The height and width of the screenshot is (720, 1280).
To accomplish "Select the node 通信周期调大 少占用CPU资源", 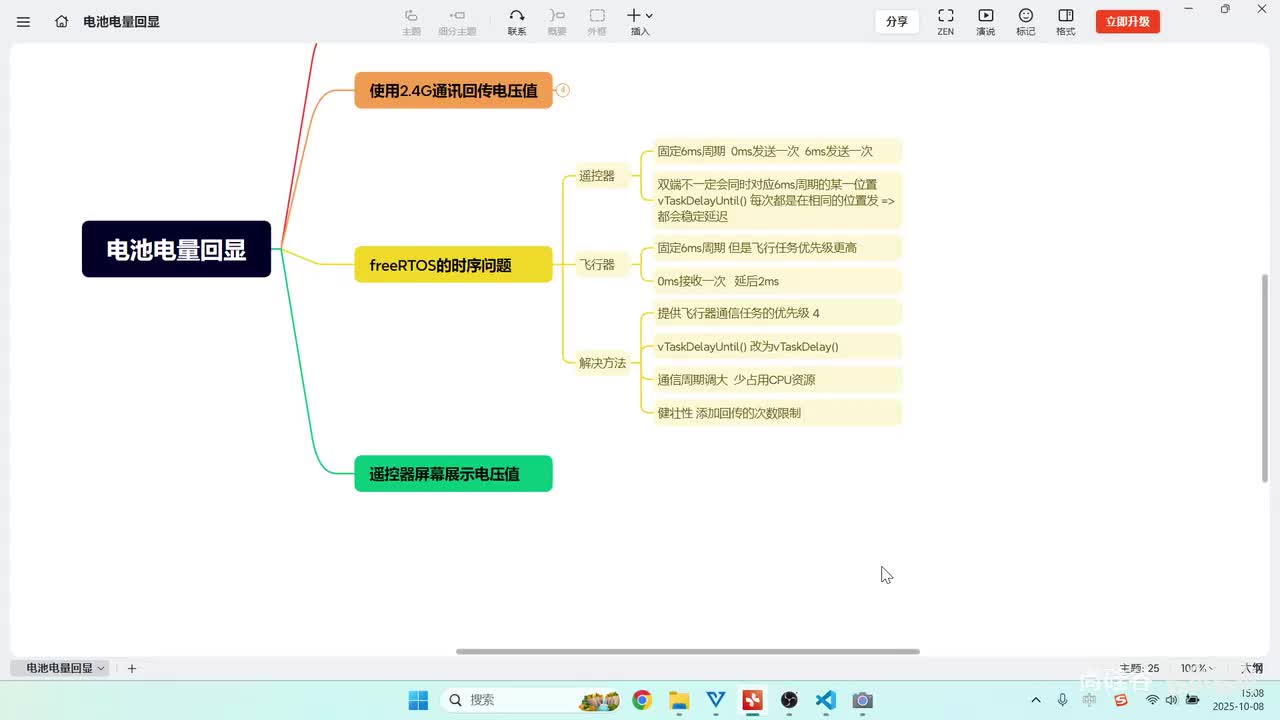I will (x=777, y=379).
